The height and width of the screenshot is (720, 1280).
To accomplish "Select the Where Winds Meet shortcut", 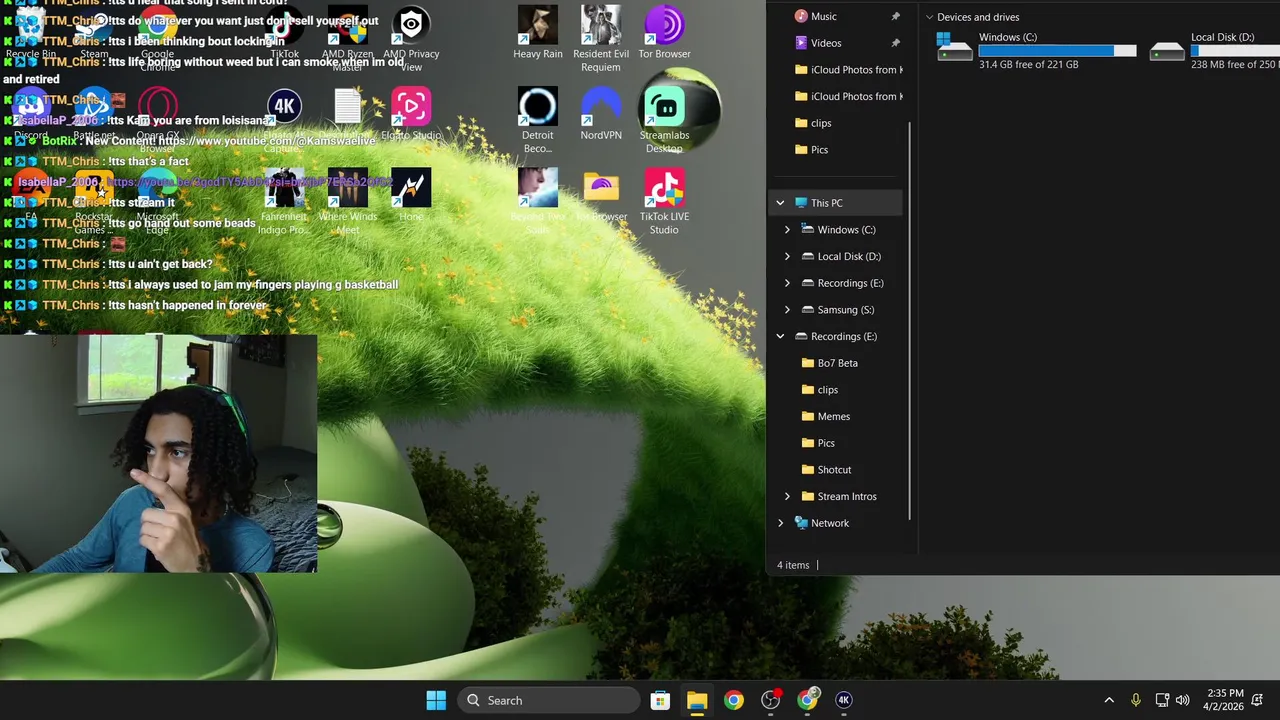I will [x=347, y=202].
